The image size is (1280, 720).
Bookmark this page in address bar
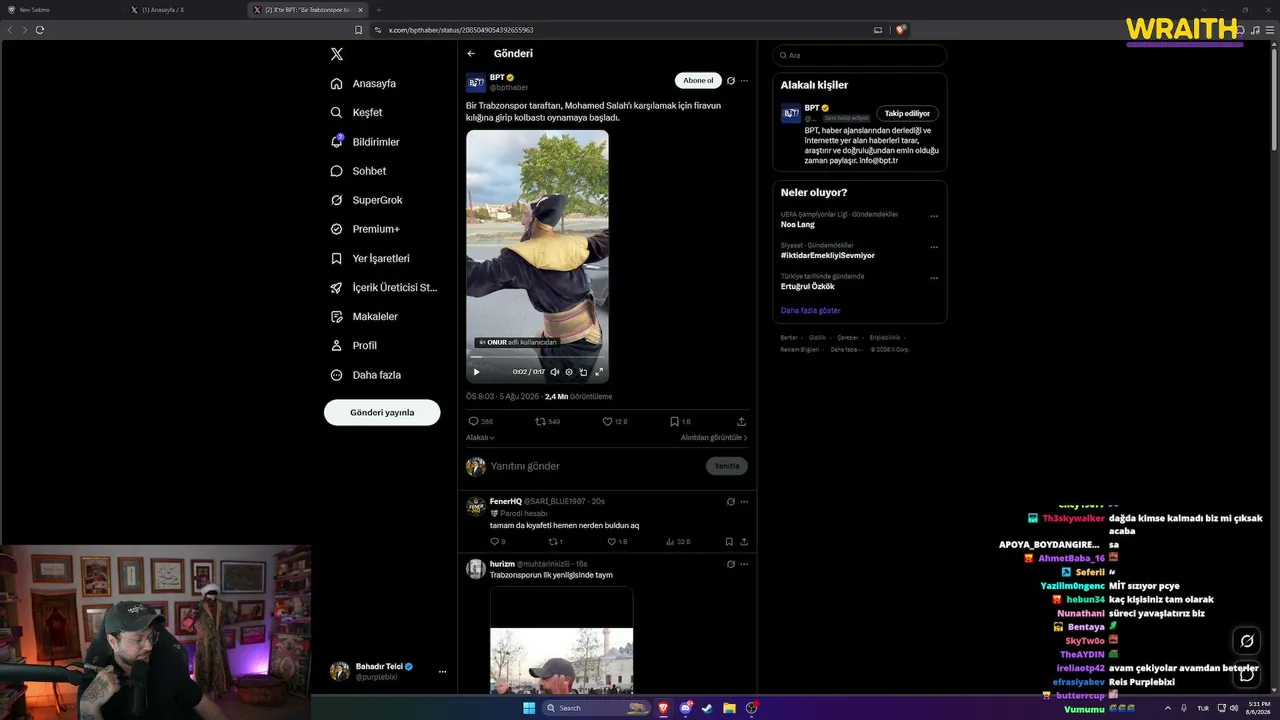tap(358, 30)
